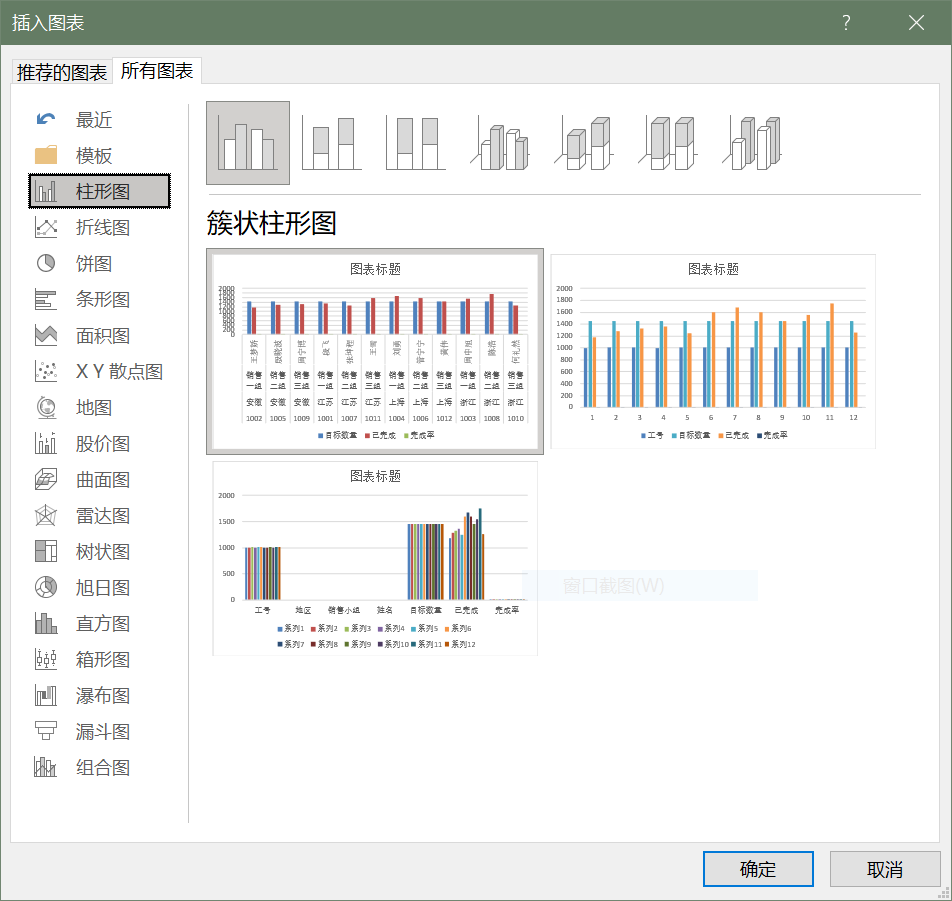Select the chart preview with orange bars
Screen dimensions: 952x901
(x=713, y=350)
